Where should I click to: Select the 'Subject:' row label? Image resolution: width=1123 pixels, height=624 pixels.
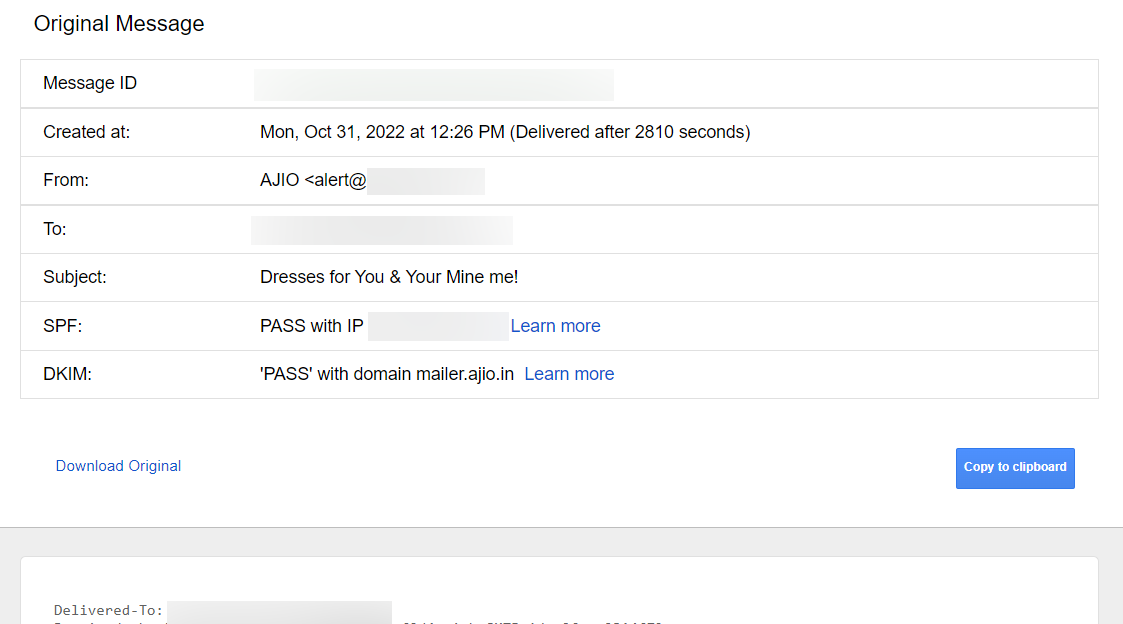click(x=74, y=277)
